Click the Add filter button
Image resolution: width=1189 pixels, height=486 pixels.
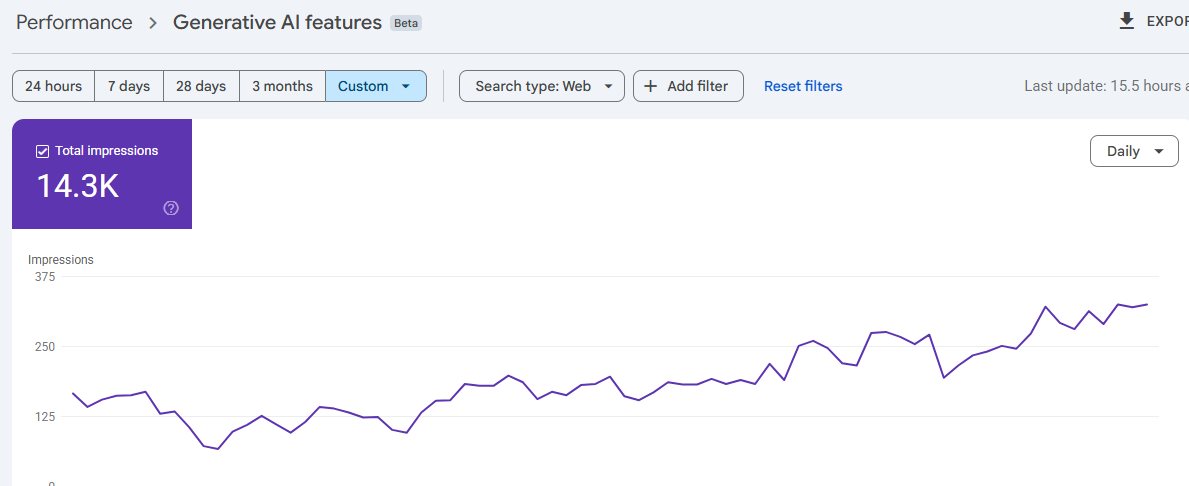click(688, 86)
